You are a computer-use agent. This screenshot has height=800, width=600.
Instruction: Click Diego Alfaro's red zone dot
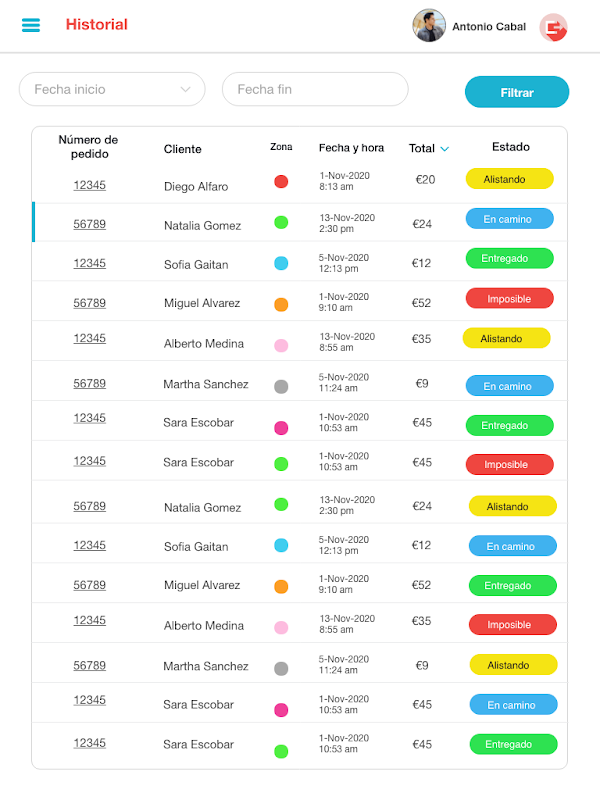pos(281,181)
